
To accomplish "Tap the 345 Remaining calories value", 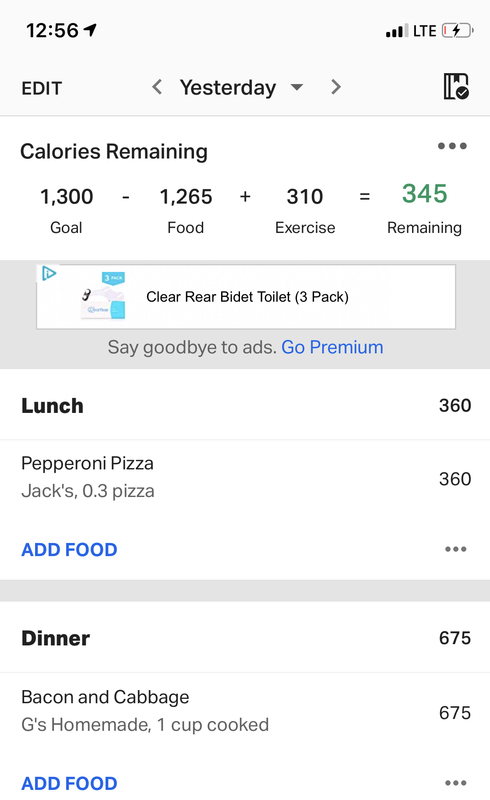I will coord(424,194).
